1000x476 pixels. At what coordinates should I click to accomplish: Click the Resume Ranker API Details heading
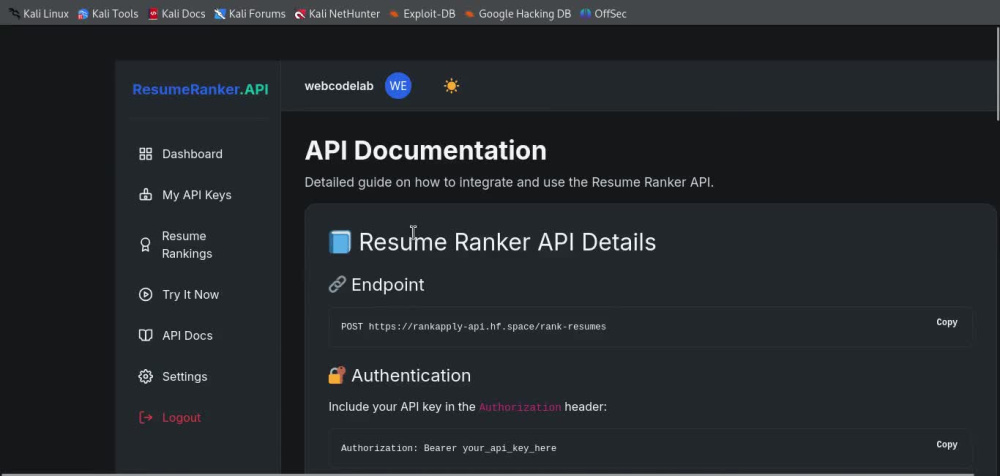507,242
